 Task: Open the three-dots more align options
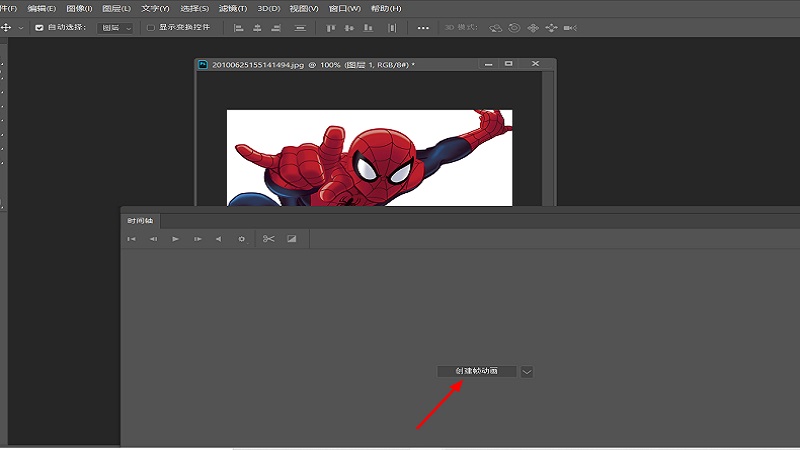(x=423, y=28)
